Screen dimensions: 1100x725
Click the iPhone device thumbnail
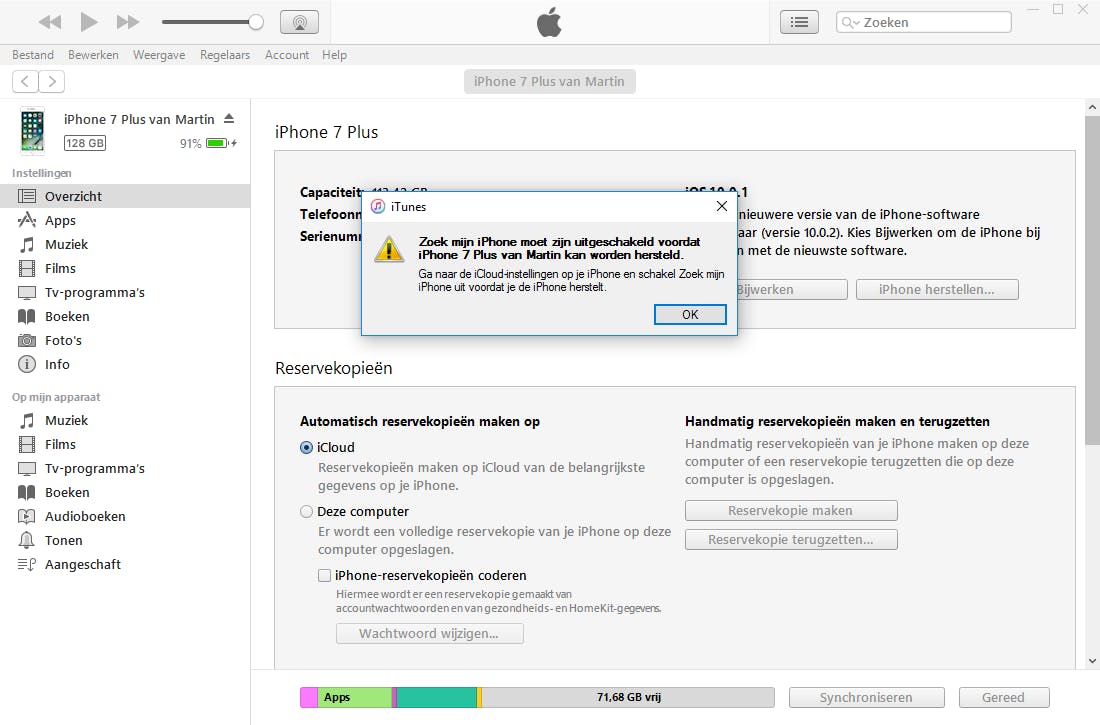pos(32,131)
